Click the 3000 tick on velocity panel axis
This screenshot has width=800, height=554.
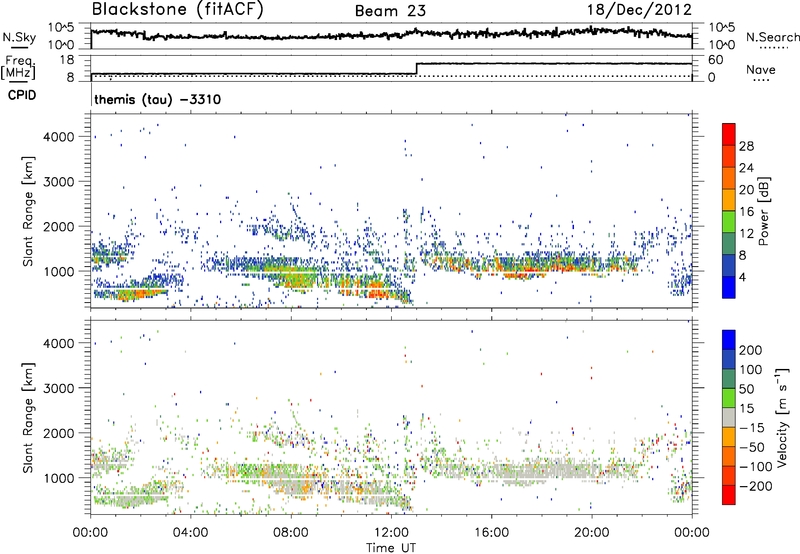(59, 388)
